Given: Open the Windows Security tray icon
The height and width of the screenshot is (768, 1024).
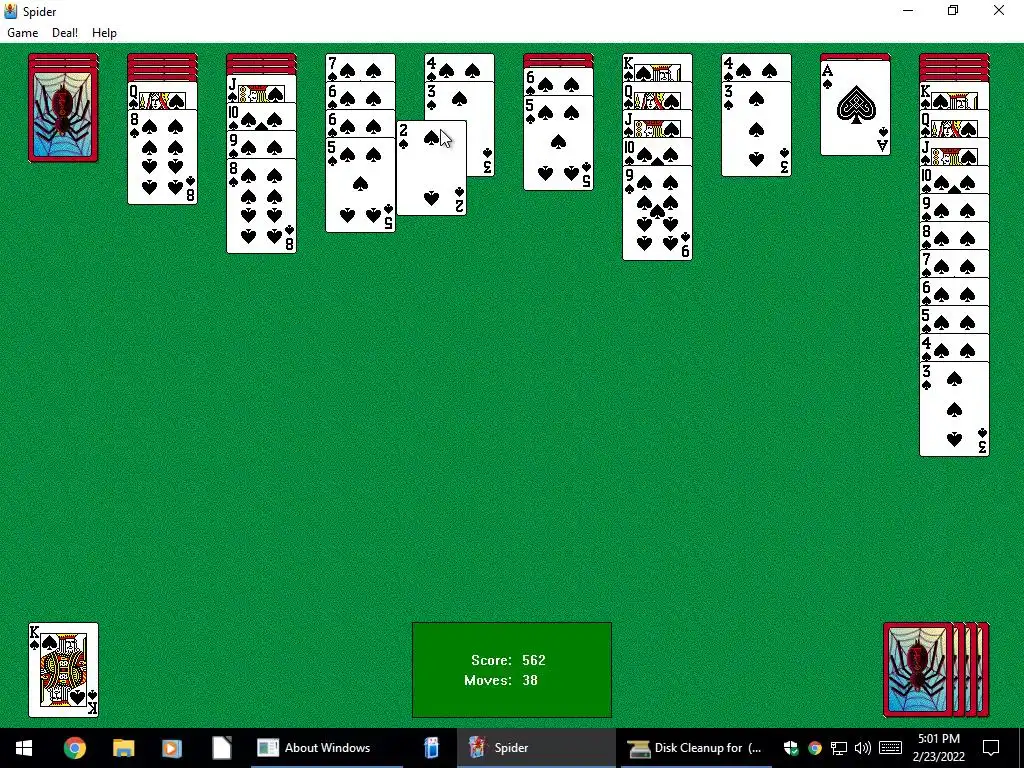Looking at the screenshot, I should pos(791,748).
